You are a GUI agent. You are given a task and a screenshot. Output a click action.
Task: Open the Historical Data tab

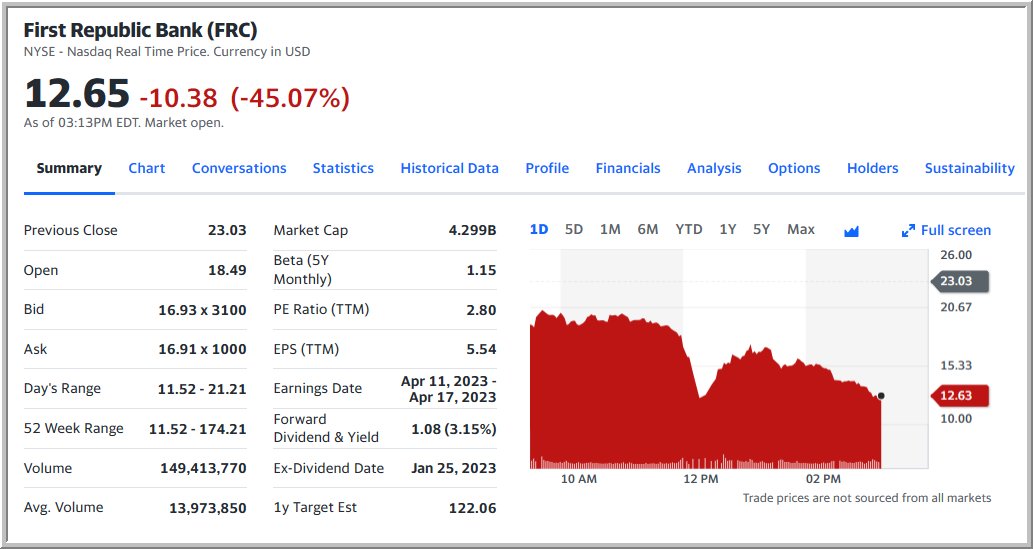pyautogui.click(x=449, y=168)
